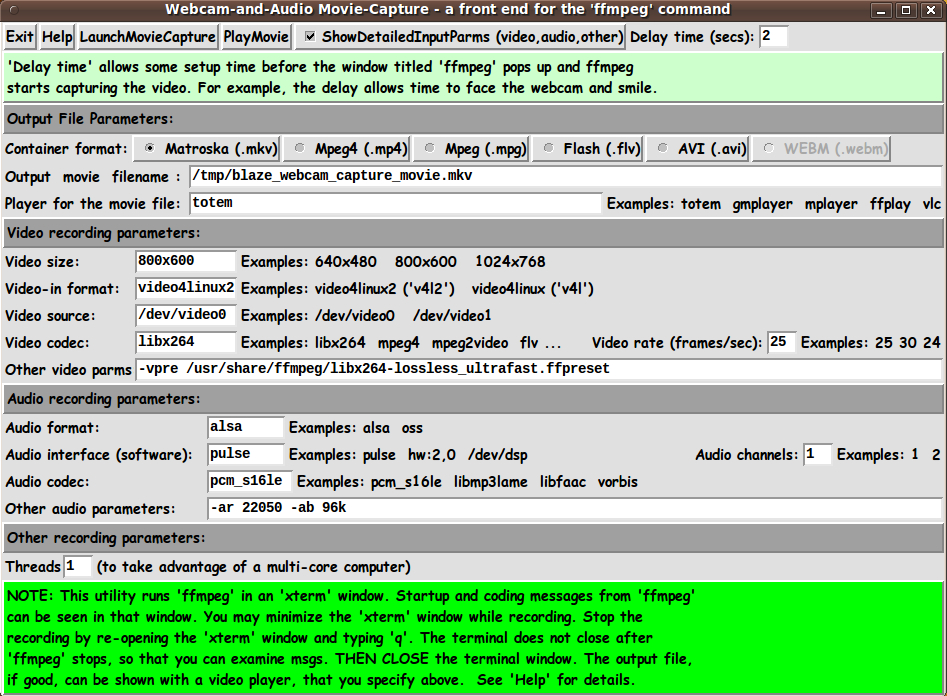Click the Audio interface field
947x696 pixels.
coord(245,454)
